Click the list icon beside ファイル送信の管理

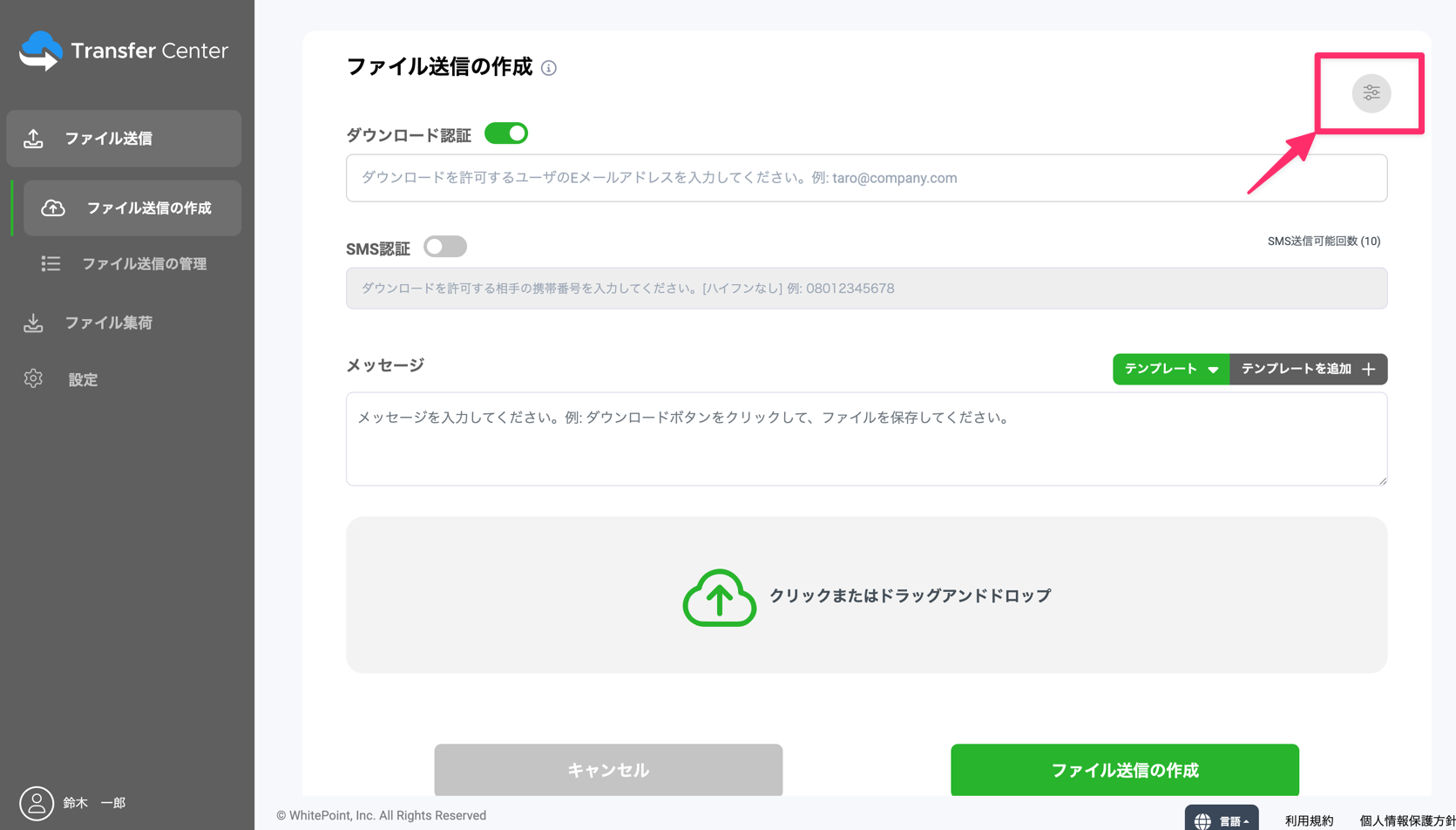point(51,264)
